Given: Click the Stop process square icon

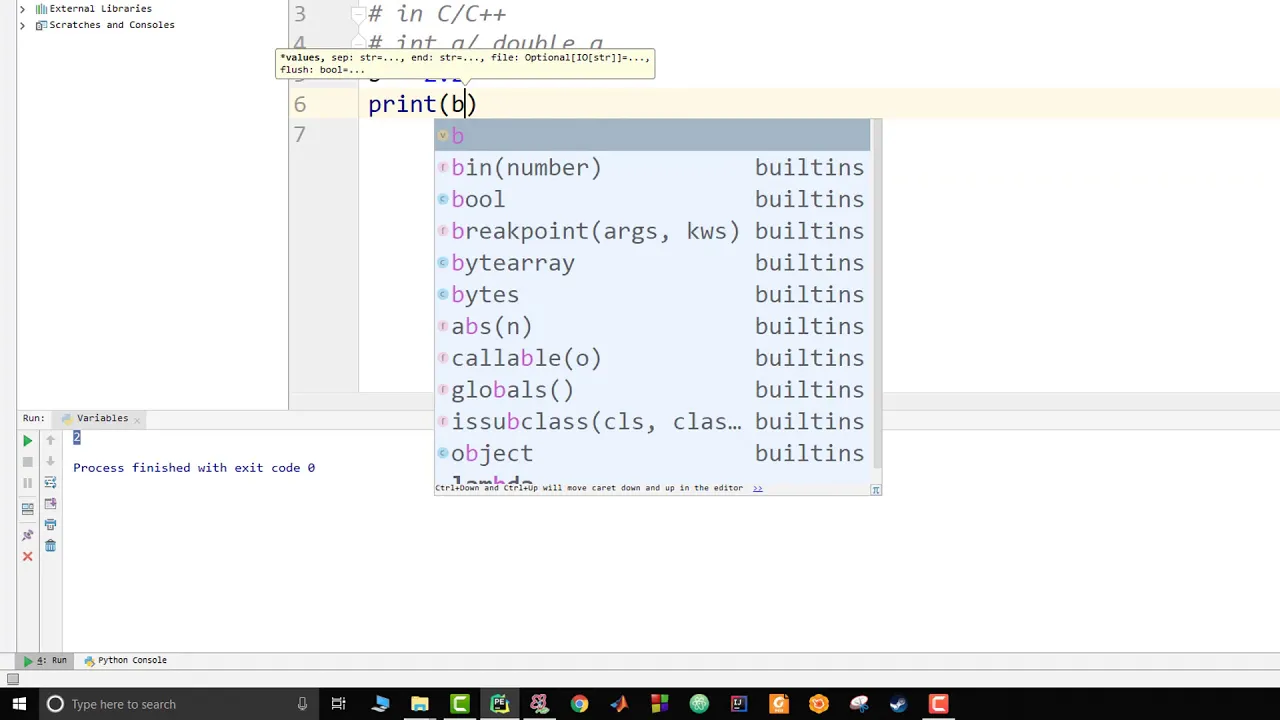Looking at the screenshot, I should 27,462.
